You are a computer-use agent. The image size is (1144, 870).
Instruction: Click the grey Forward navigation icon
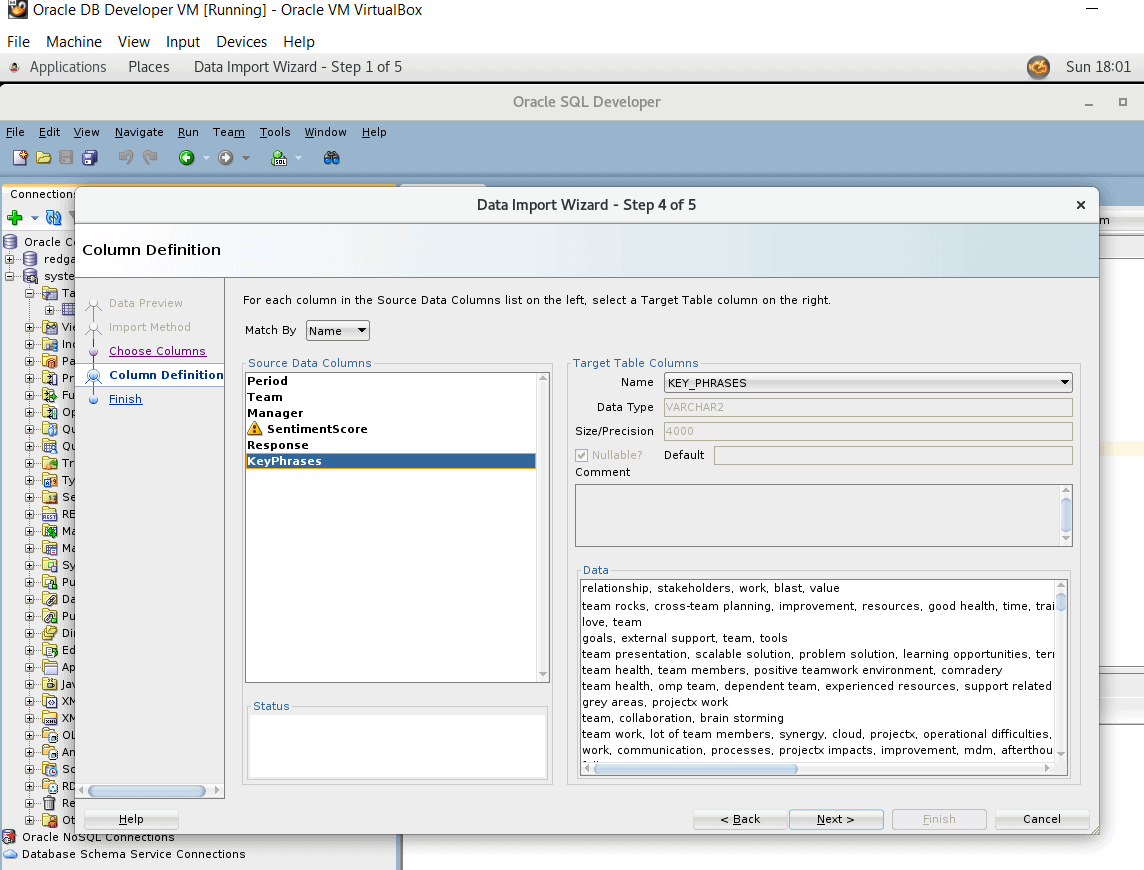tap(226, 158)
